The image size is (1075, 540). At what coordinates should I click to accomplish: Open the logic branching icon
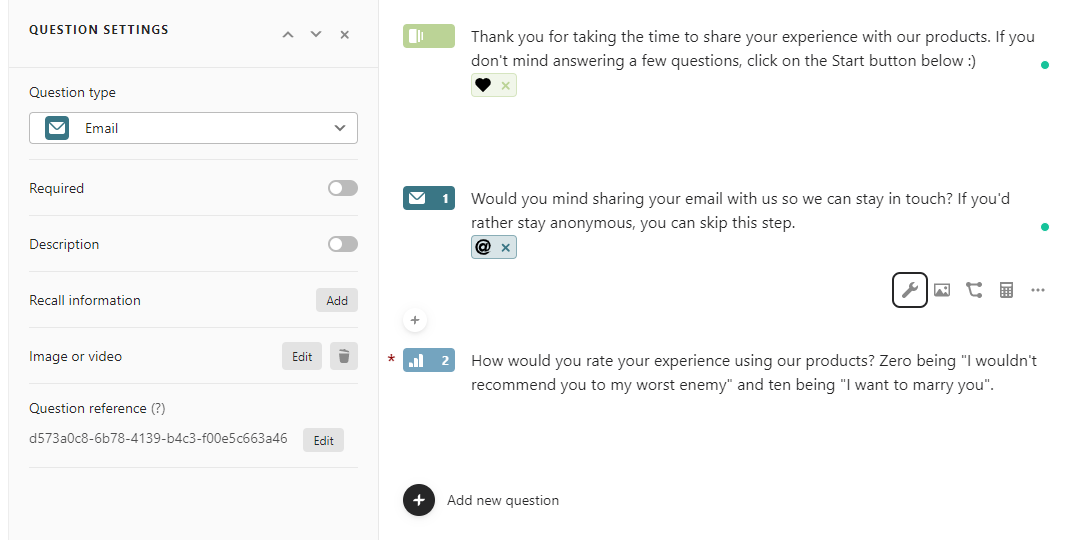974,290
